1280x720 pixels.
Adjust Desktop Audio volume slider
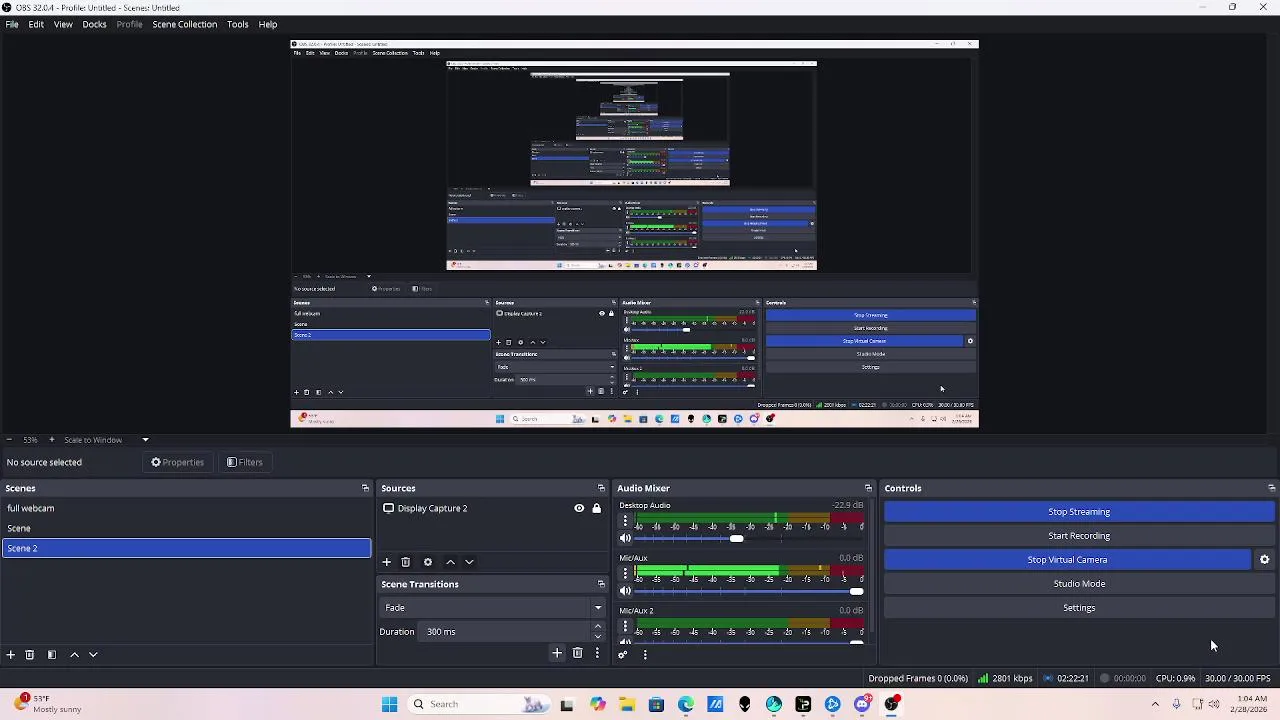tap(736, 539)
